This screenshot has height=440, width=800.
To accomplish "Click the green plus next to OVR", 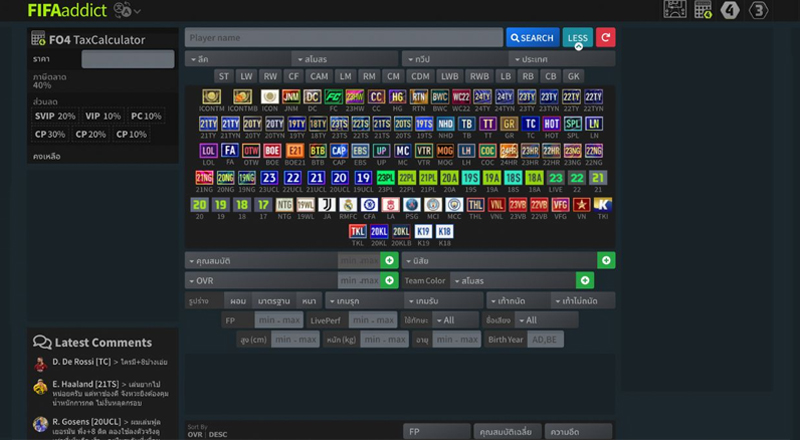I will [x=390, y=280].
